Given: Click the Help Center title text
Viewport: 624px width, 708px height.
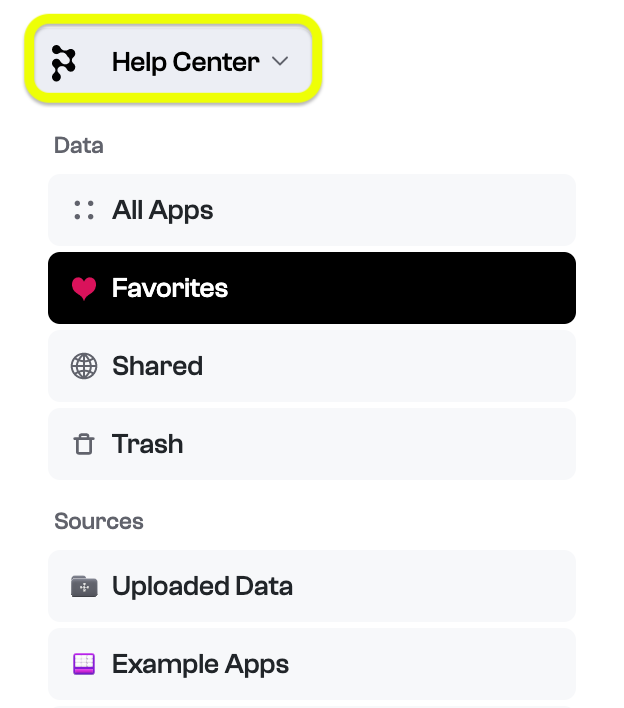Looking at the screenshot, I should [186, 62].
